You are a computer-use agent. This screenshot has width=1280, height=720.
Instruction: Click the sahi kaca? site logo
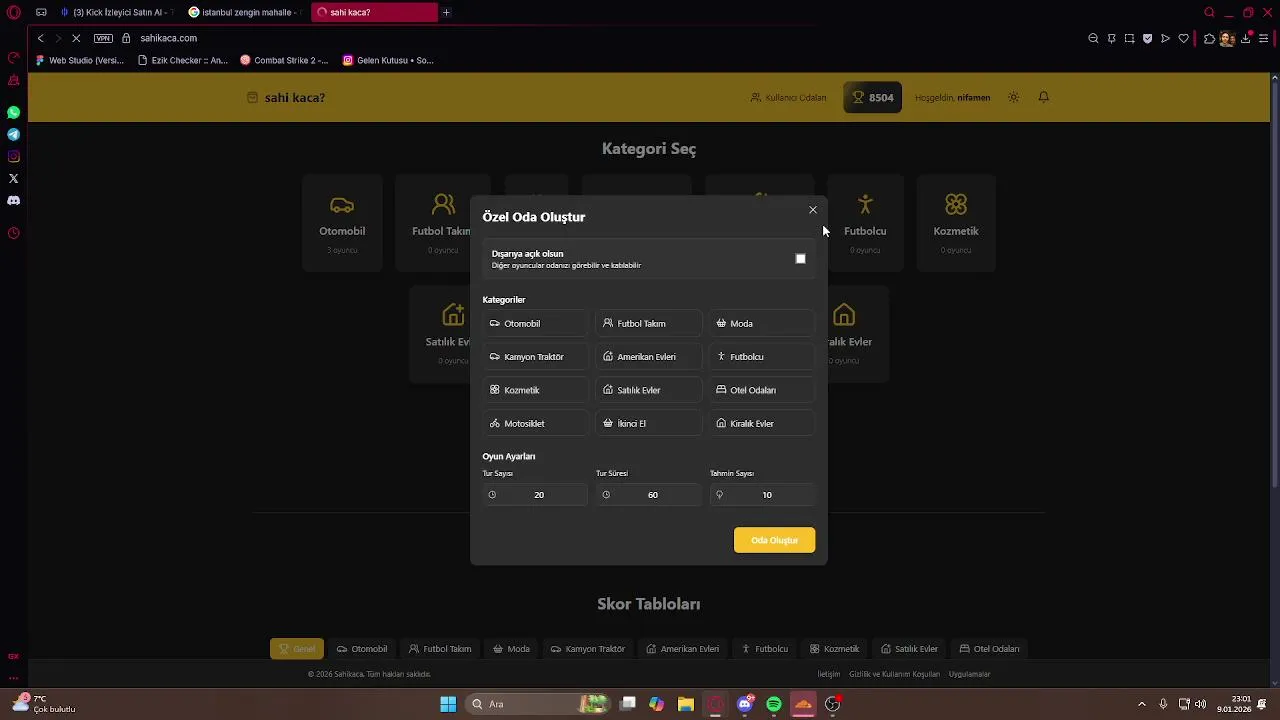coord(286,98)
